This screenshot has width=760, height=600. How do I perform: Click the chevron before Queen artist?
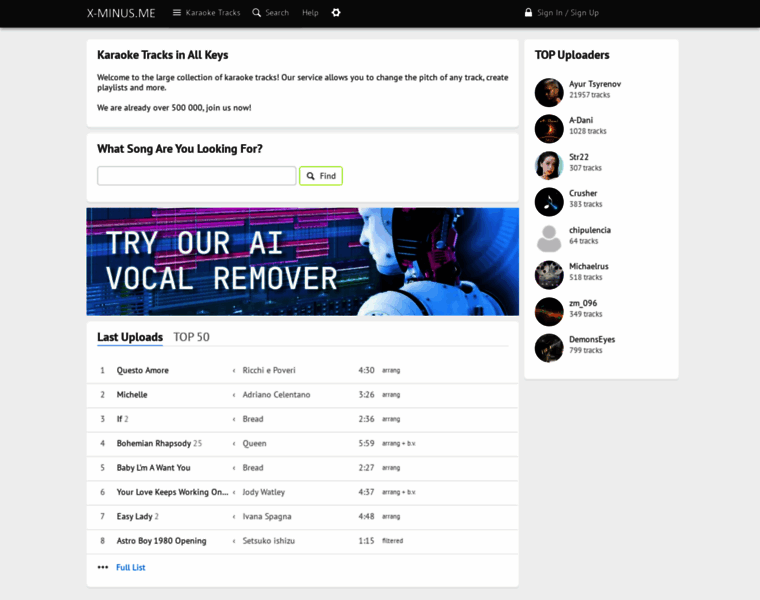[x=234, y=444]
